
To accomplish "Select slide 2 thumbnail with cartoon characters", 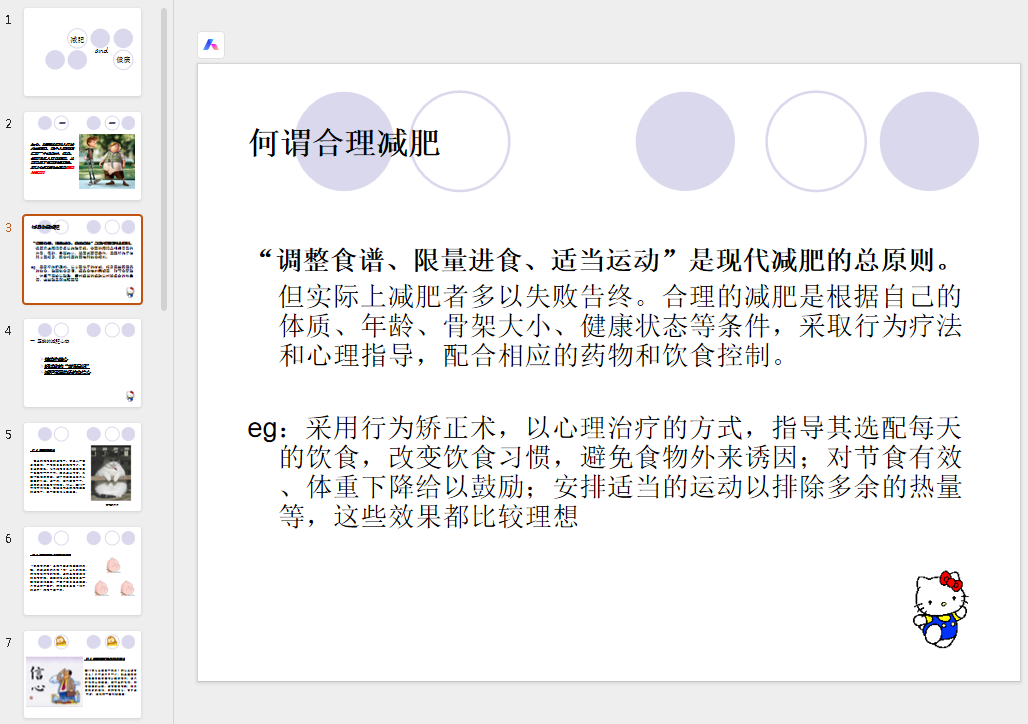I will [x=82, y=155].
